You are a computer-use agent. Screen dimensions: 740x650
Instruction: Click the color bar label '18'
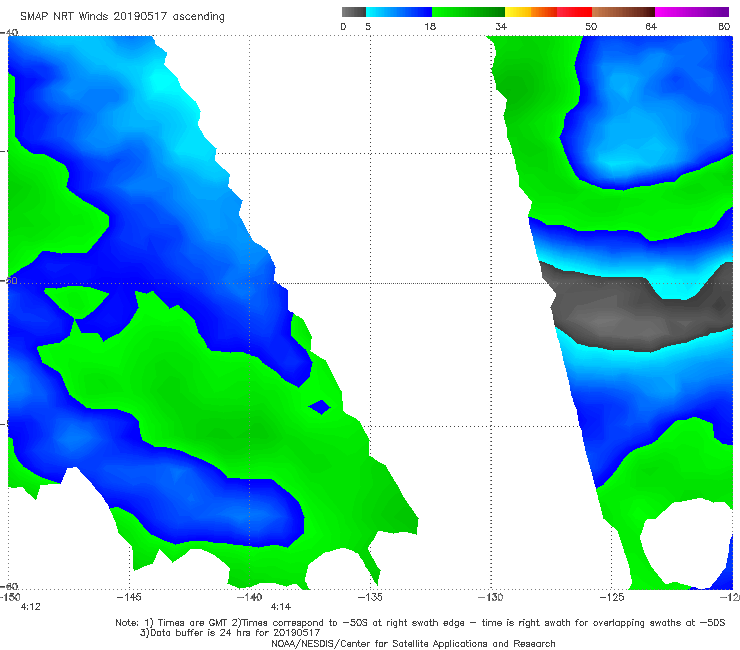[x=430, y=27]
